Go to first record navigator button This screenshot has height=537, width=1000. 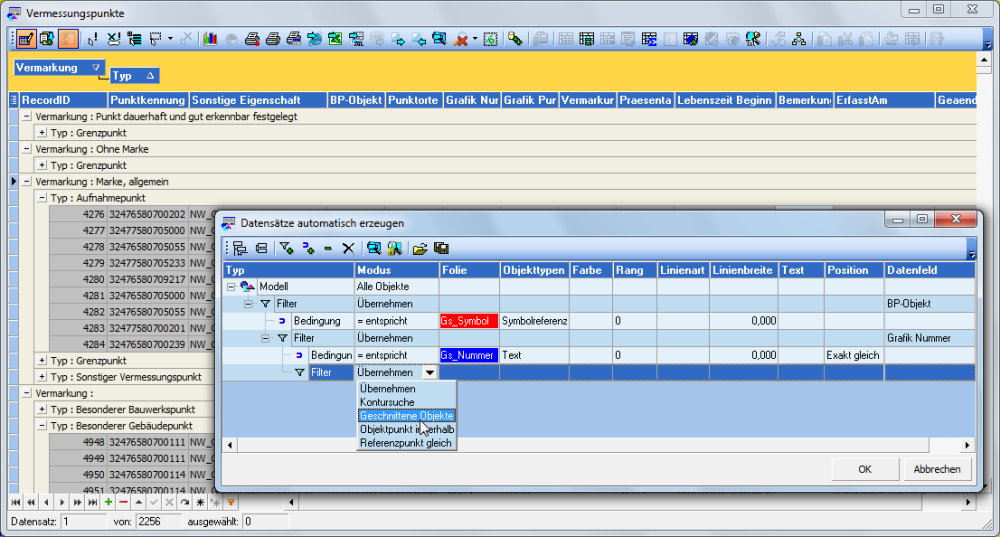click(x=16, y=503)
